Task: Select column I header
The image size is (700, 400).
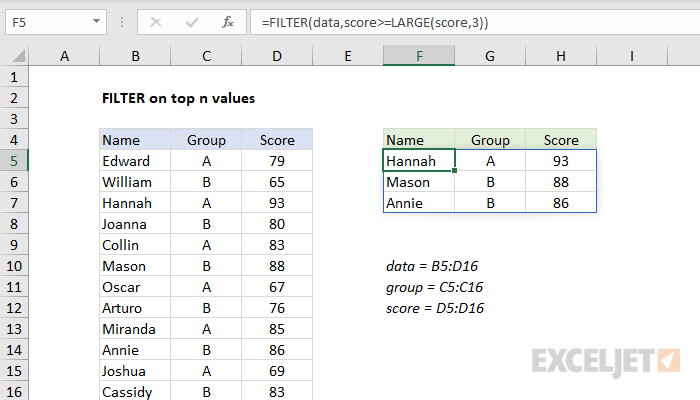Action: pos(632,56)
